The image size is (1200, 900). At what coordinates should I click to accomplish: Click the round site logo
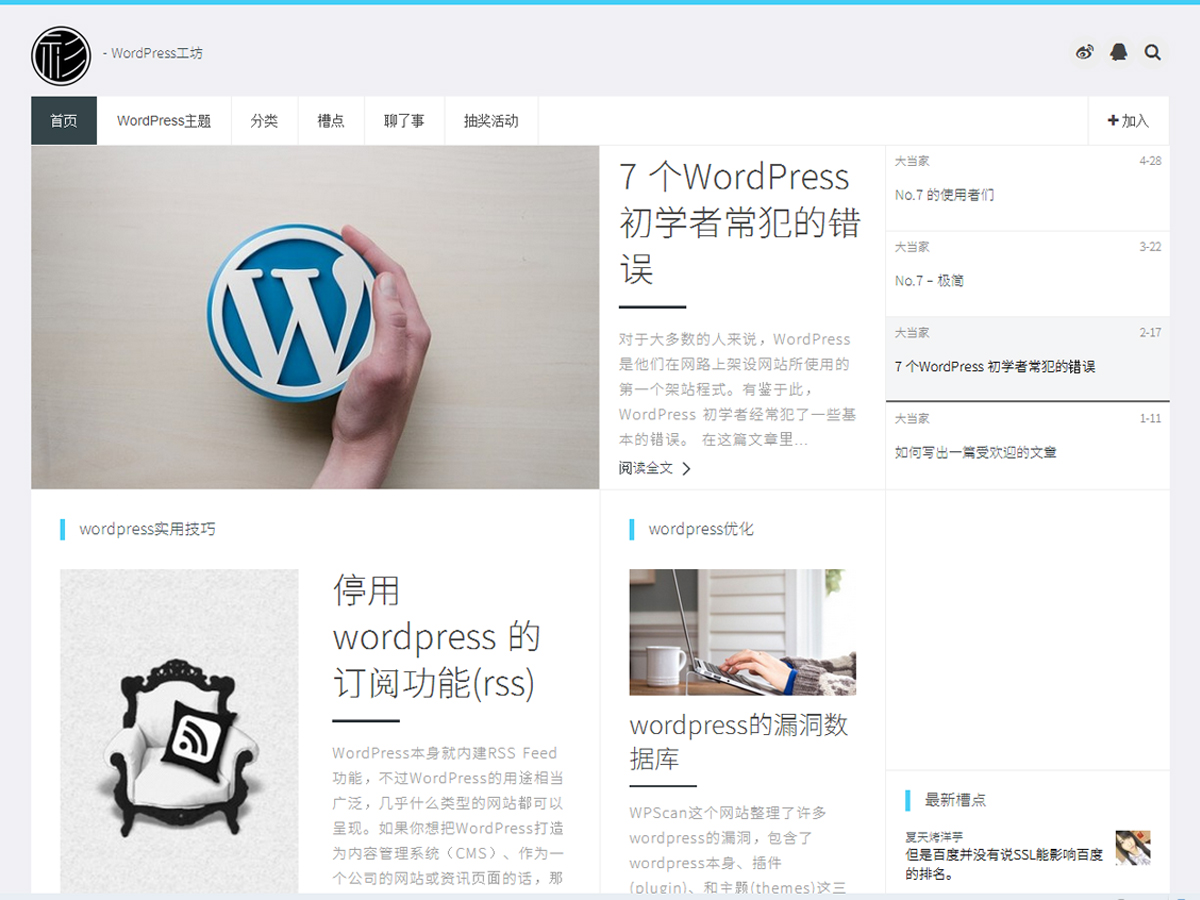coord(61,56)
